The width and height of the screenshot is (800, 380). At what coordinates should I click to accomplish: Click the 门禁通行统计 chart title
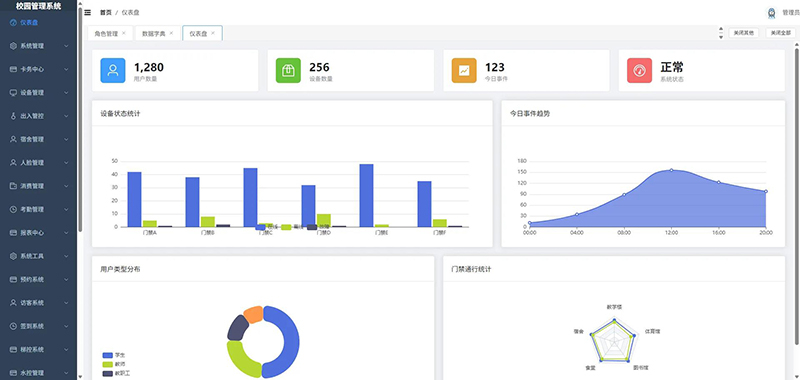(x=471, y=269)
